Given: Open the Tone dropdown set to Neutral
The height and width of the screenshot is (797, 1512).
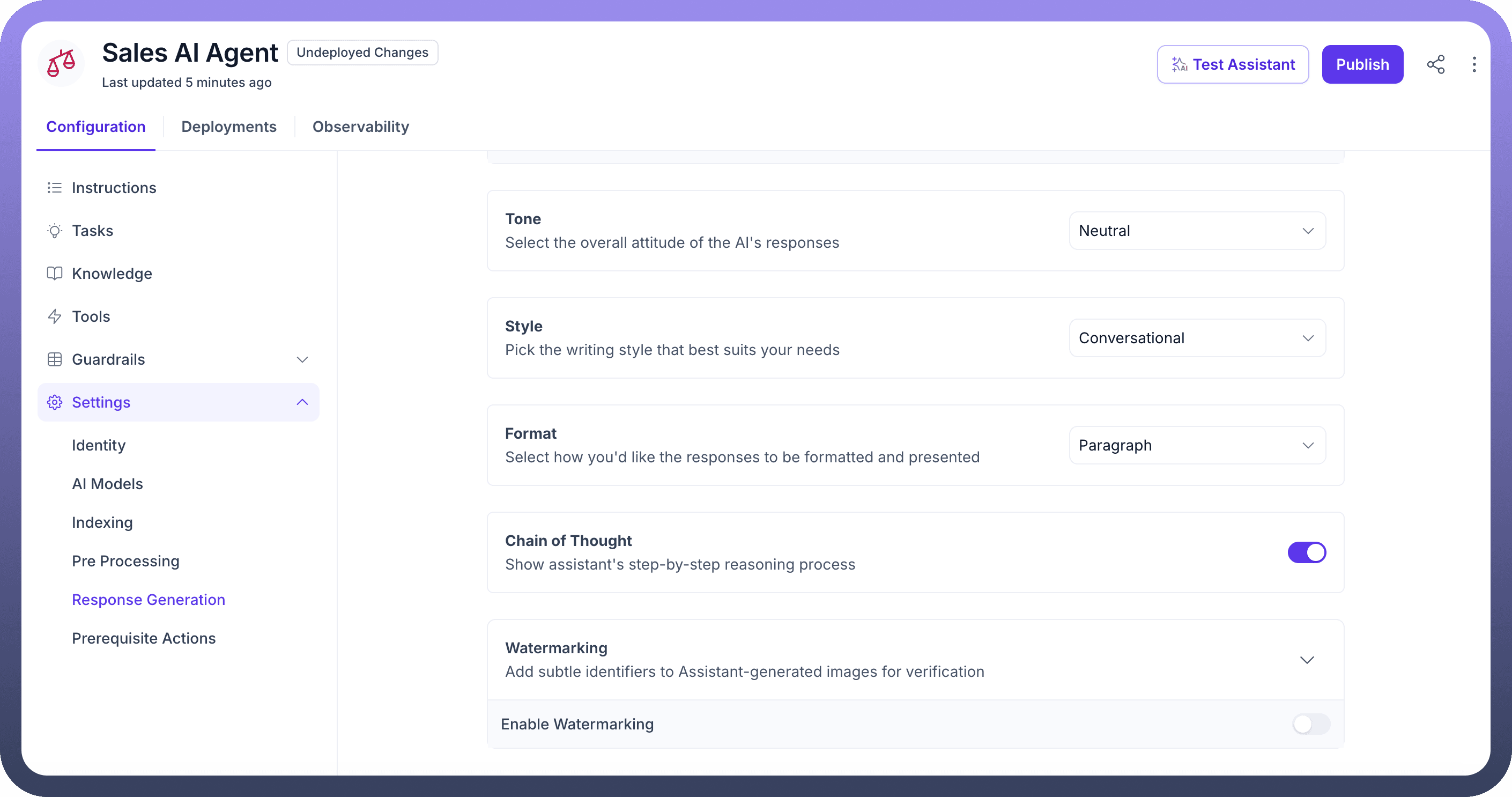Looking at the screenshot, I should pyautogui.click(x=1197, y=231).
